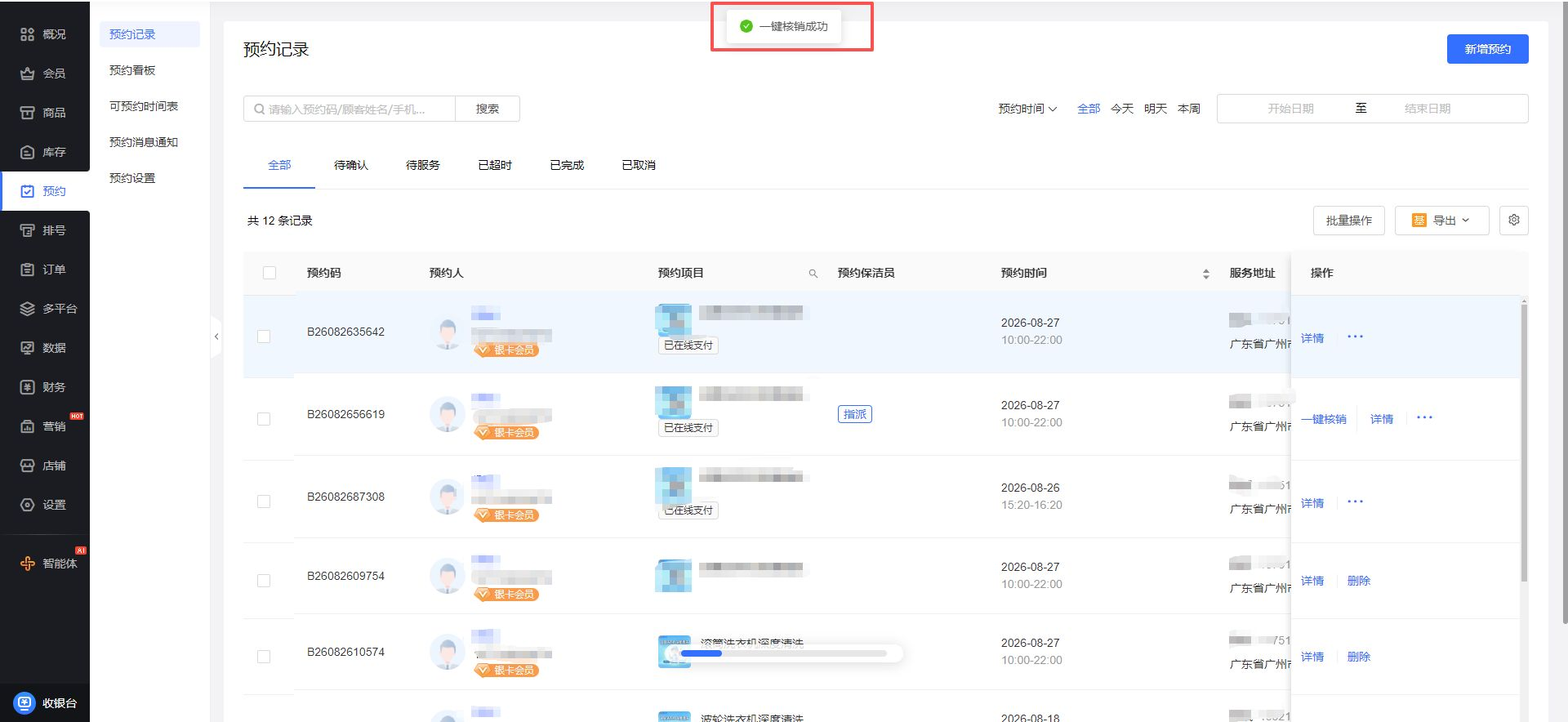1568x722 pixels.
Task: Open the 商品 products sidebar icon
Action: (x=27, y=113)
